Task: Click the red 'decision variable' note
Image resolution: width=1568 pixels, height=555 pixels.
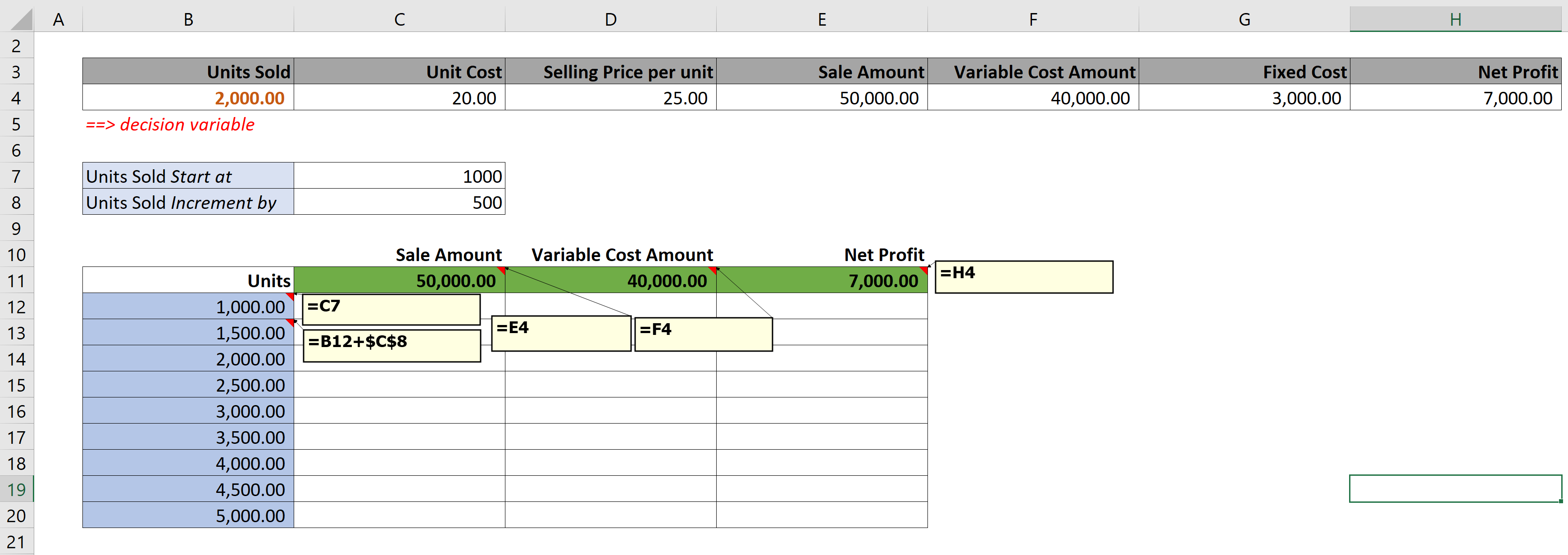Action: tap(170, 124)
